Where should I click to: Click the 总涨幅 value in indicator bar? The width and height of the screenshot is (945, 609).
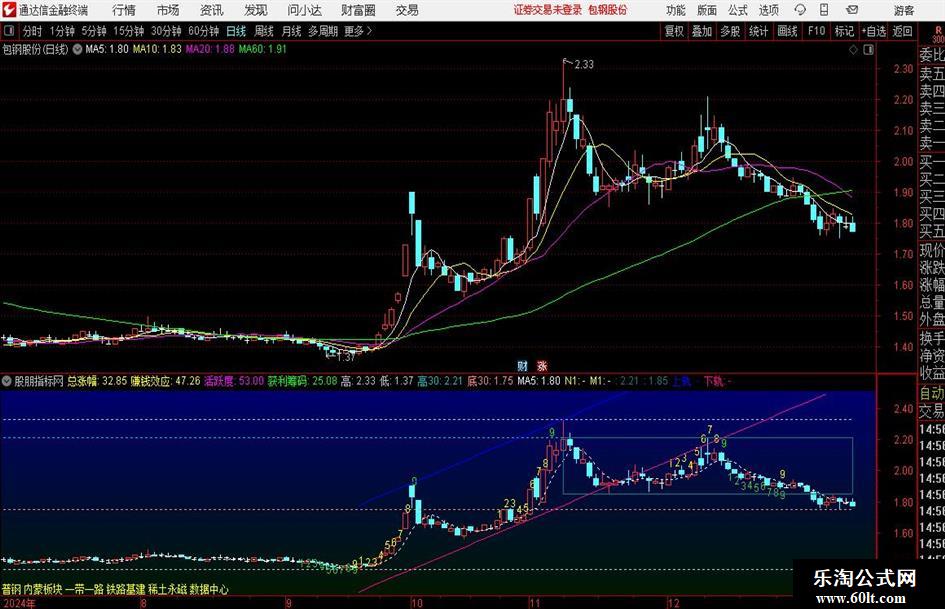[x=96, y=381]
